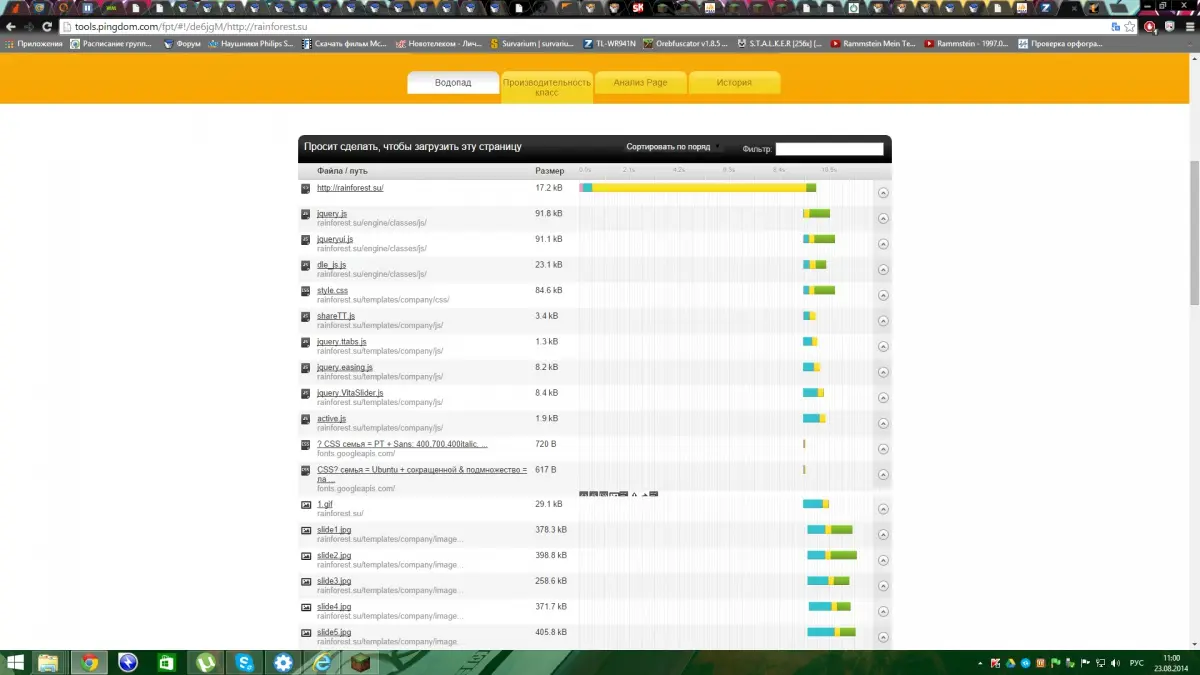1200x675 pixels.
Task: Open the Проверка орфогра... bookmark
Action: 1062,44
